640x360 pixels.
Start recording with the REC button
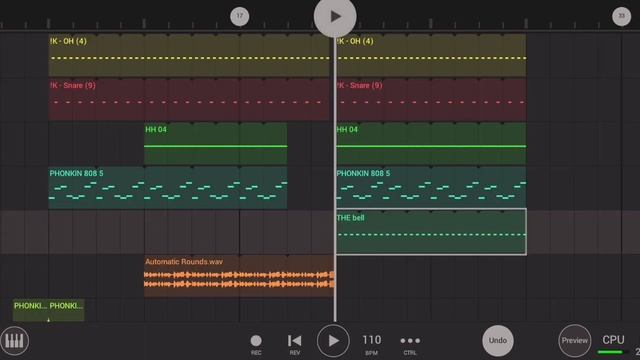click(x=256, y=344)
